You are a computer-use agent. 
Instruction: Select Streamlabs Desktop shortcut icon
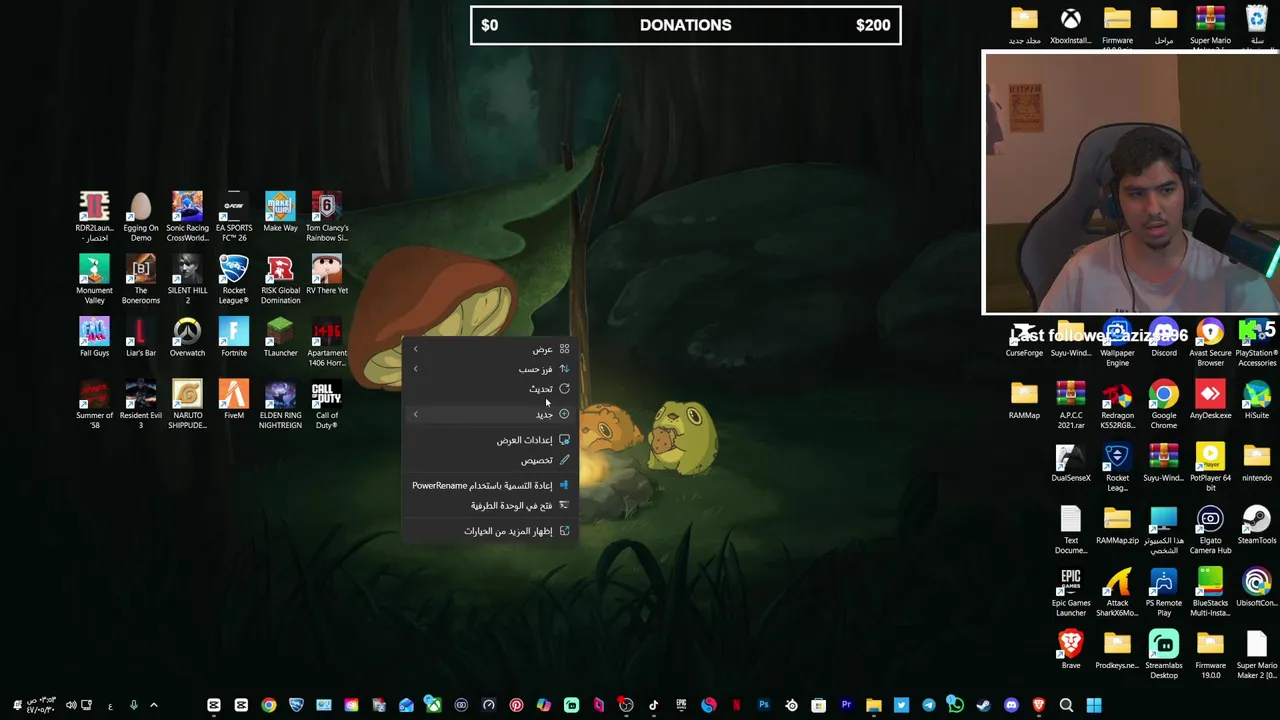click(x=1163, y=654)
